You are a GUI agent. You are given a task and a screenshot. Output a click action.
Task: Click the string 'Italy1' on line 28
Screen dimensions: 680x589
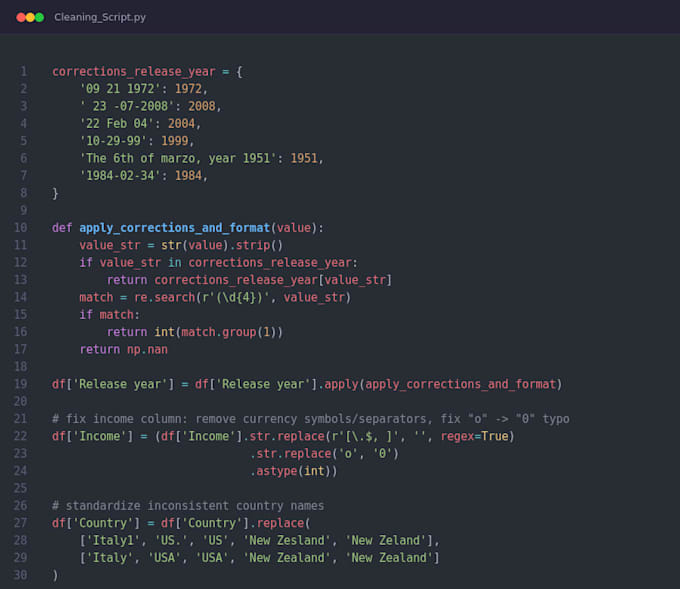[113, 540]
